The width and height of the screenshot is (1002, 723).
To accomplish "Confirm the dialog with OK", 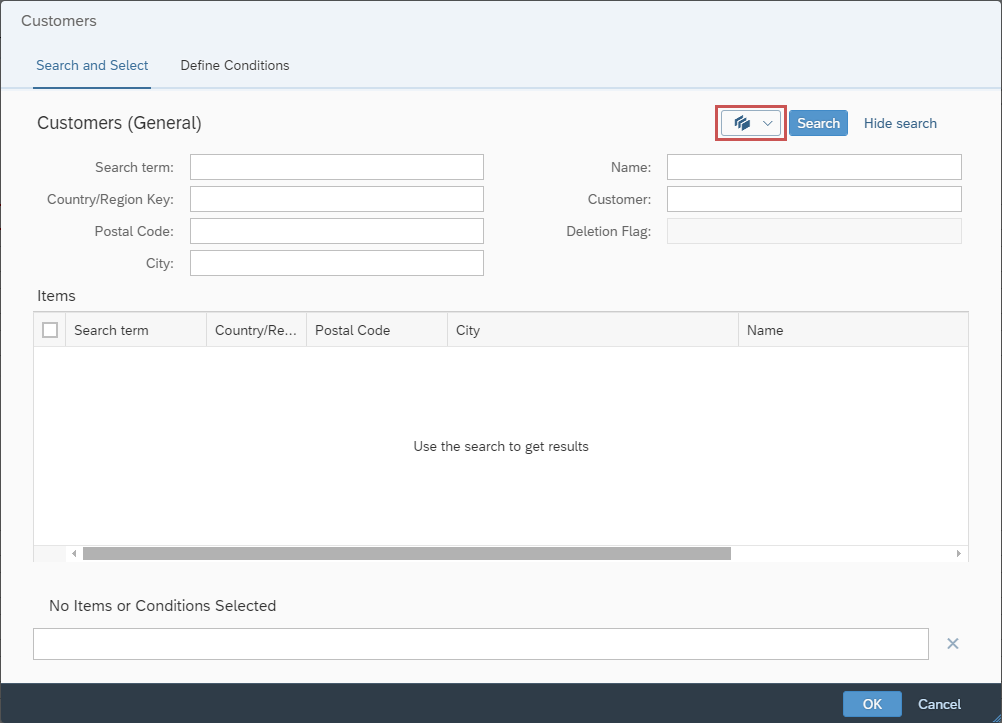I will click(x=871, y=704).
